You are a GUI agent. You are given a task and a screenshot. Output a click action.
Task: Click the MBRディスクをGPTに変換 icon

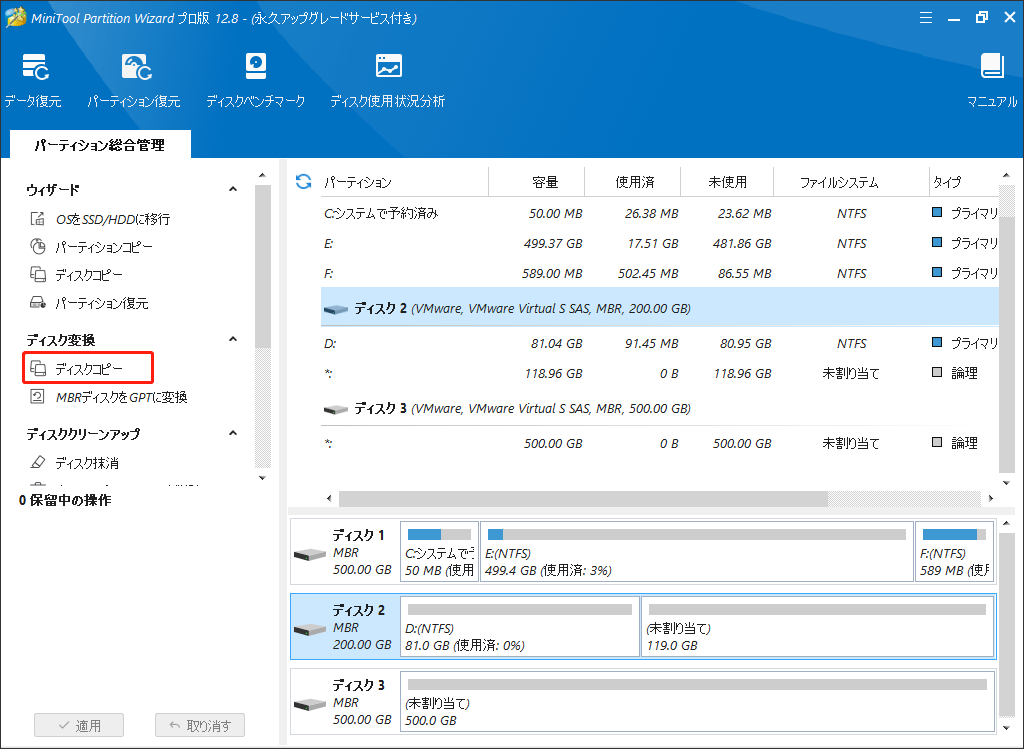pos(38,397)
